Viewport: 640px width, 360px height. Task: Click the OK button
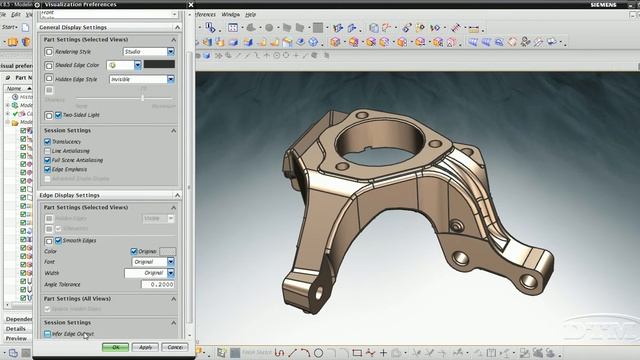click(116, 347)
